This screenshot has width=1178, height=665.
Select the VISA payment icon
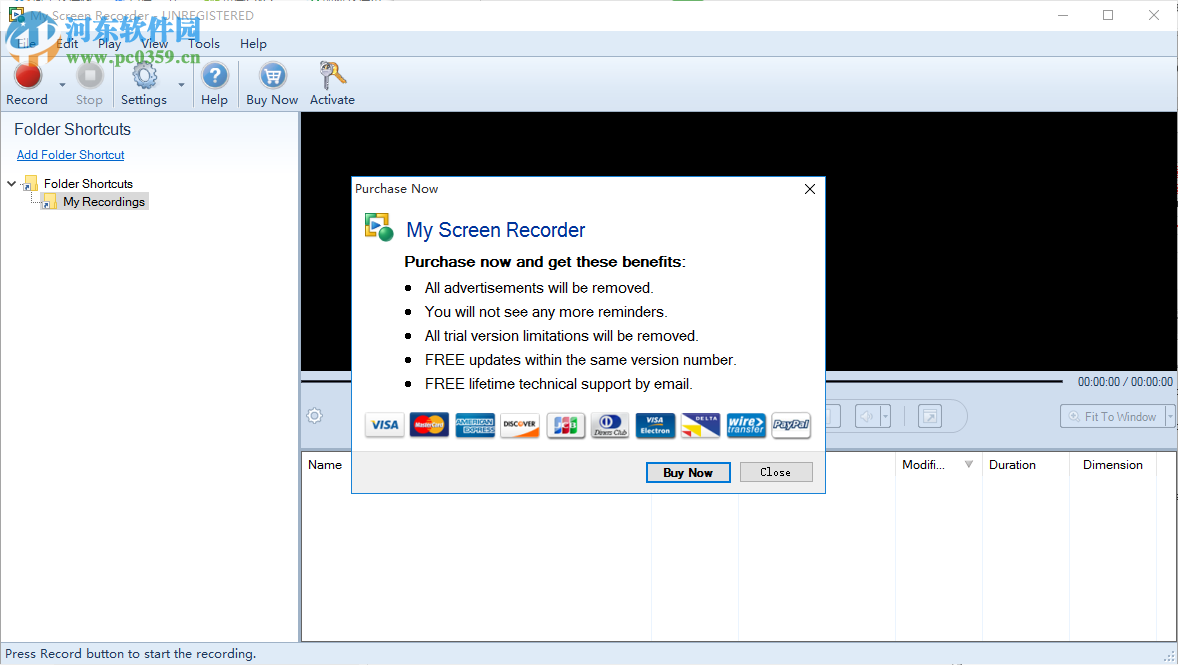384,425
